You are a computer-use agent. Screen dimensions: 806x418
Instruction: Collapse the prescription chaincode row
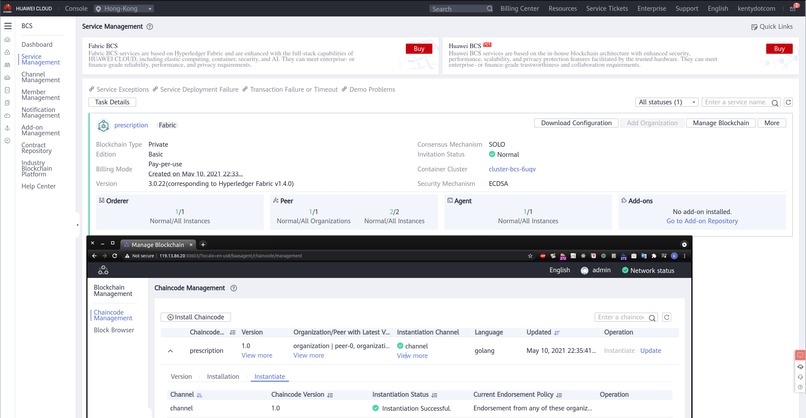[171, 351]
